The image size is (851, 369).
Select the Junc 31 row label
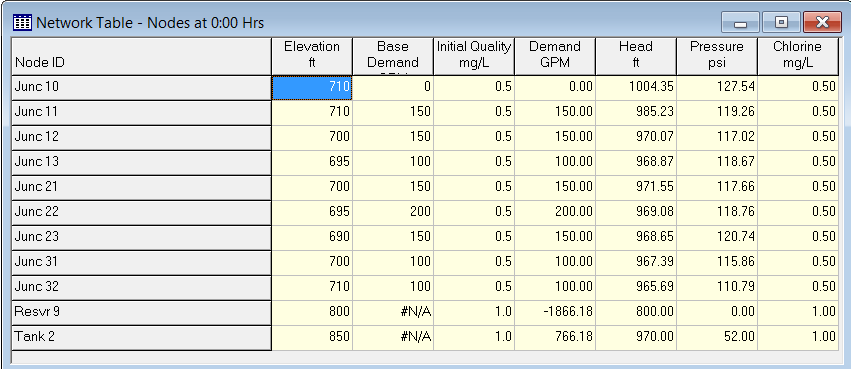click(x=141, y=263)
